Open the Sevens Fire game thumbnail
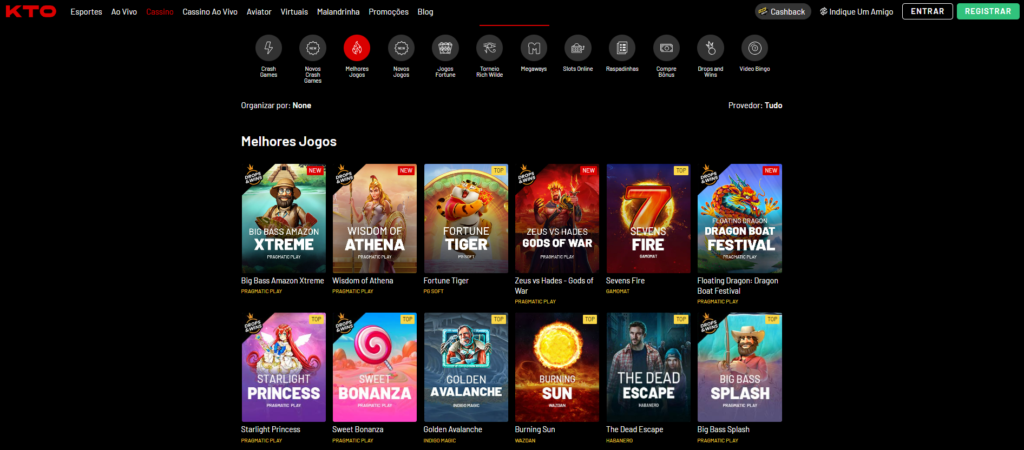Image resolution: width=1024 pixels, height=450 pixels. [648, 218]
